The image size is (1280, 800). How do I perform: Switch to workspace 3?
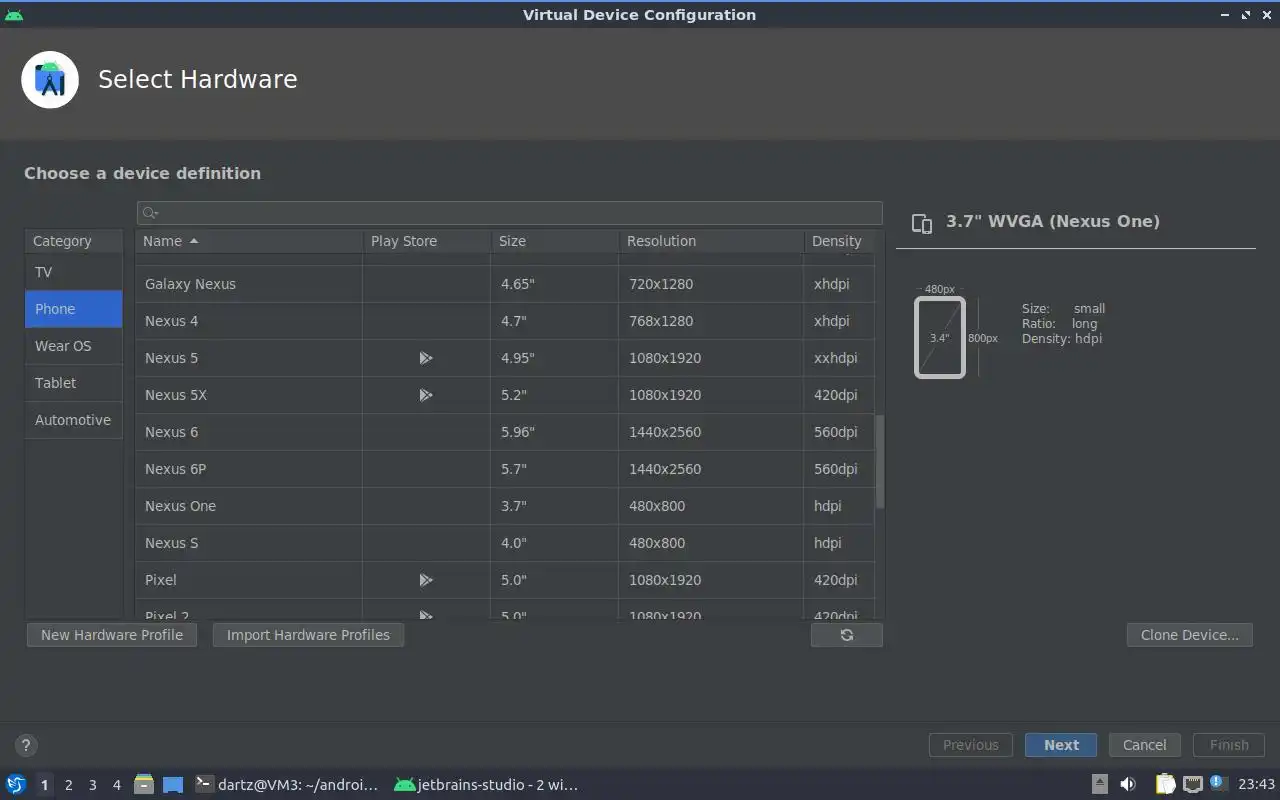(92, 785)
